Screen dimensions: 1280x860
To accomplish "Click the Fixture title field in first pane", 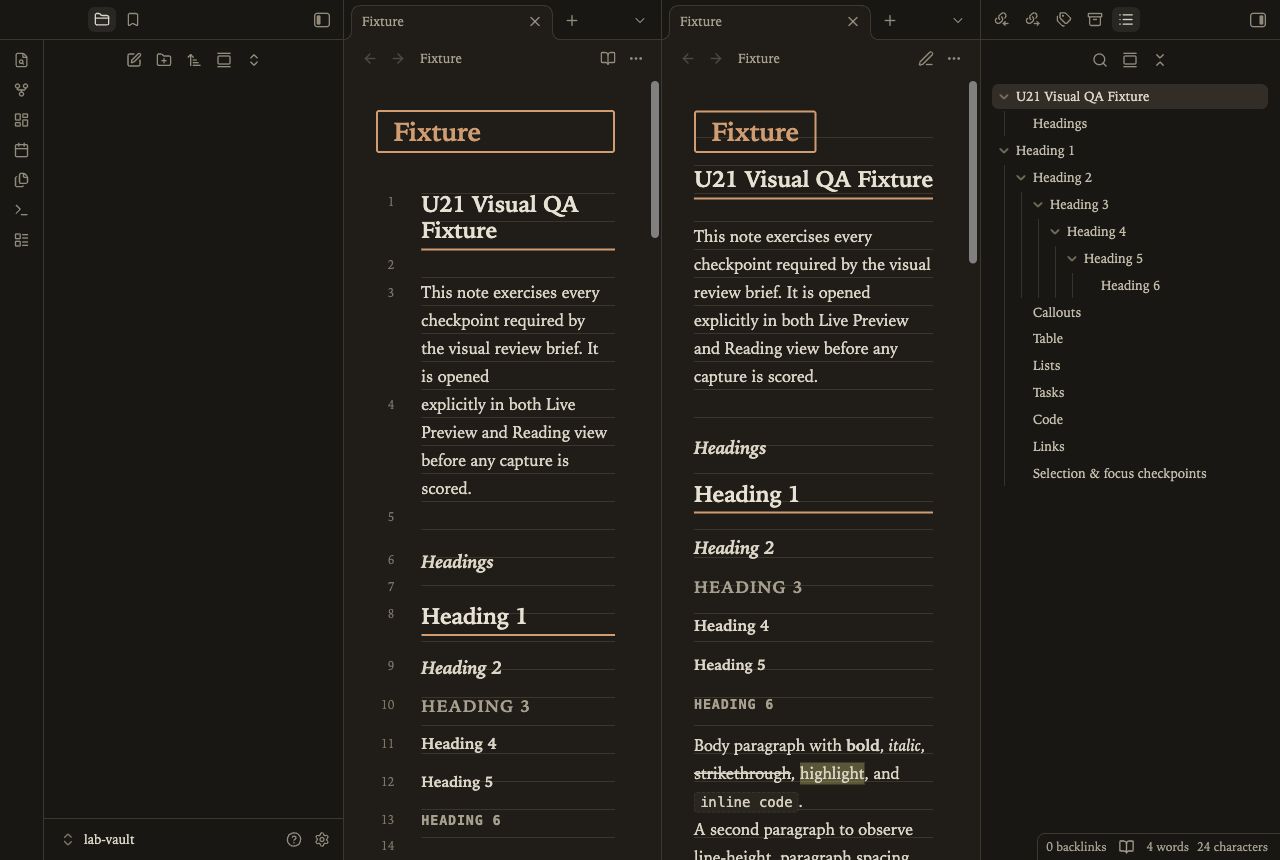I will point(495,132).
